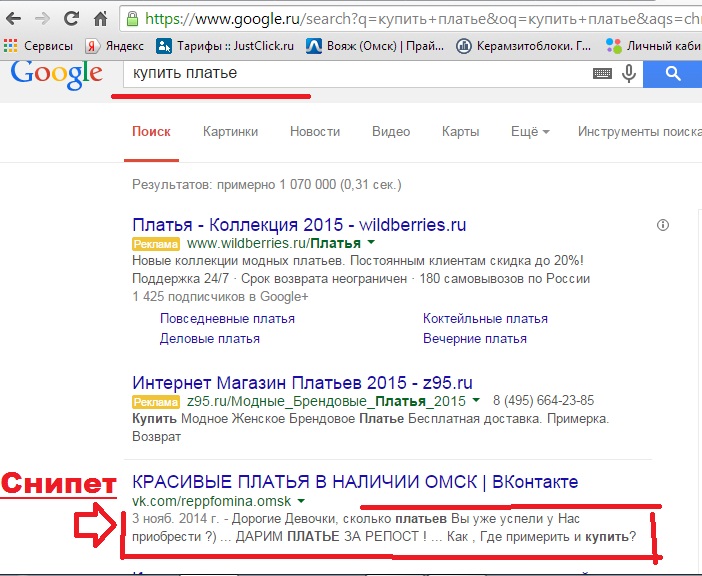Click the browser Forward arrow
The height and width of the screenshot is (576, 702).
43,19
